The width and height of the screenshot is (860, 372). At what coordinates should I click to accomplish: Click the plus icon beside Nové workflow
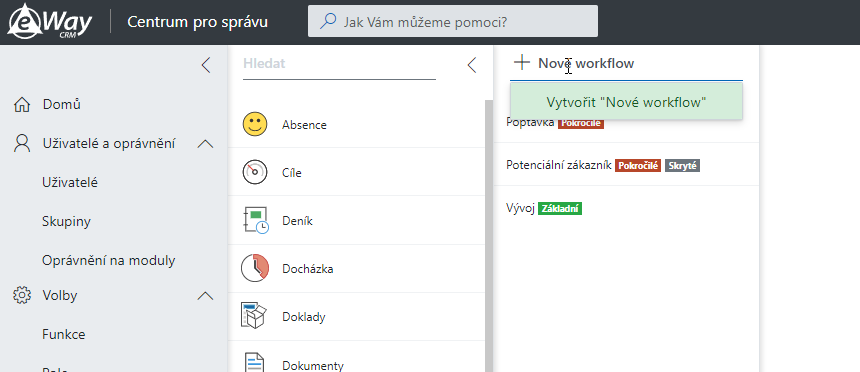(x=522, y=63)
